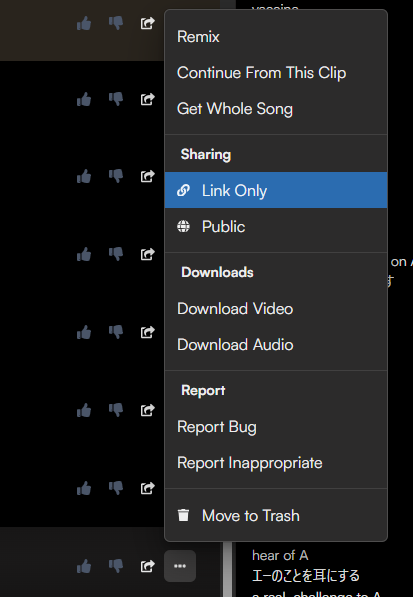This screenshot has width=413, height=597.
Task: Click thumbs down on the top row
Action: pyautogui.click(x=116, y=23)
